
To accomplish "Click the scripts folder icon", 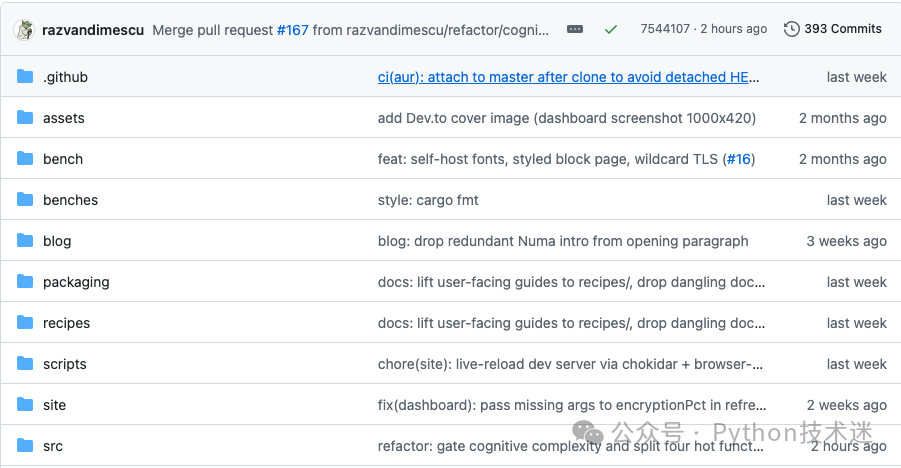I will coord(25,363).
